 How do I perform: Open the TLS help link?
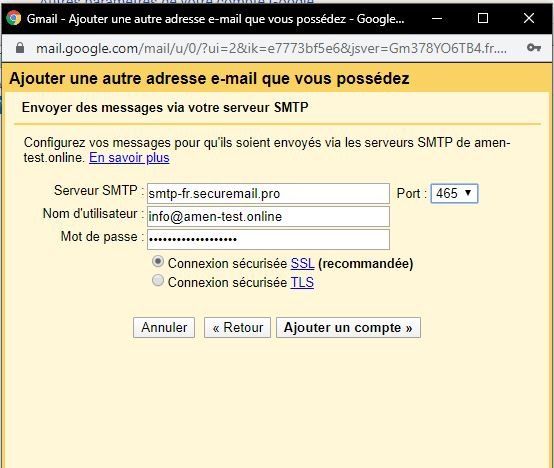[x=302, y=283]
